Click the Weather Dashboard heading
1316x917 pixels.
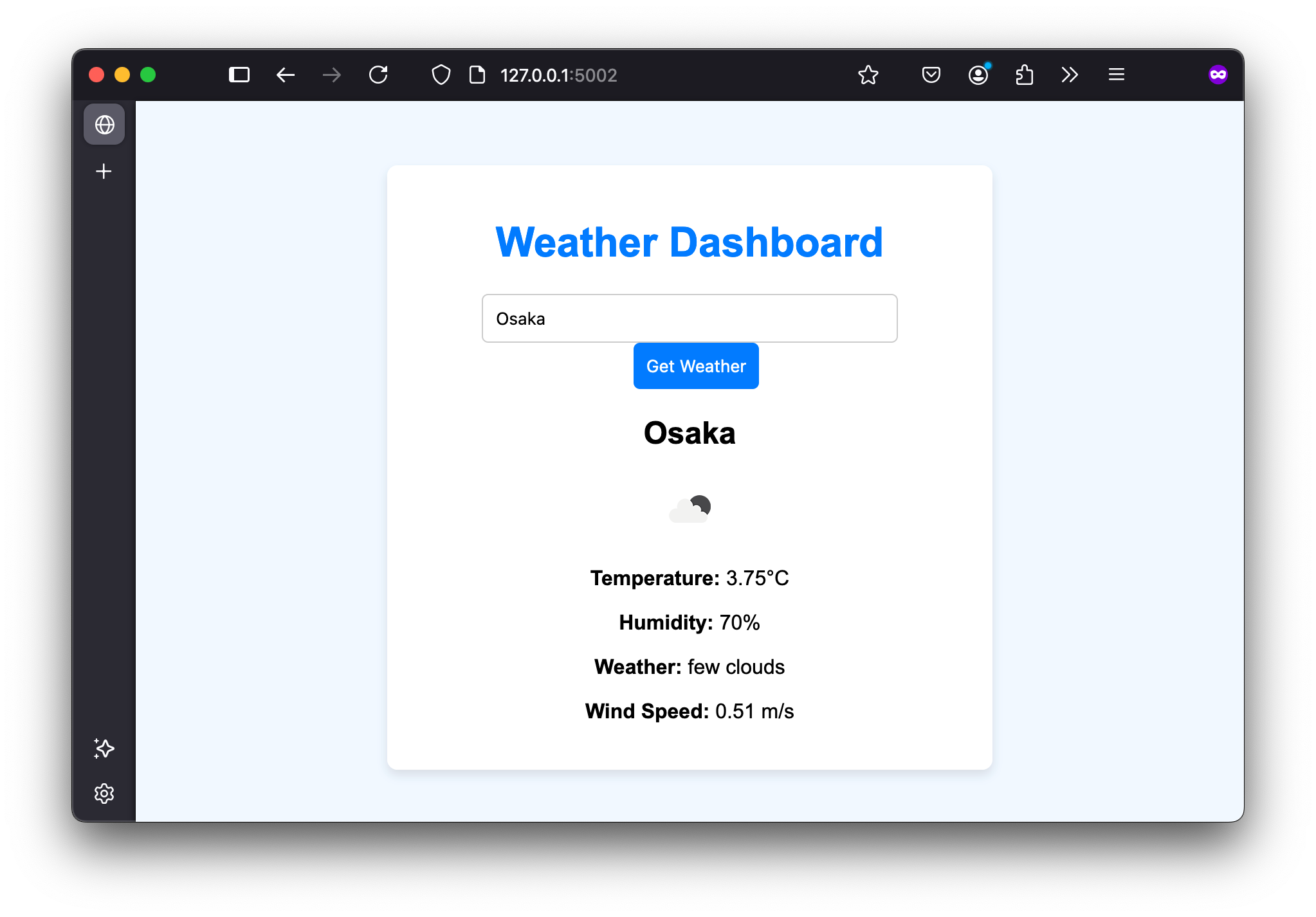689,242
